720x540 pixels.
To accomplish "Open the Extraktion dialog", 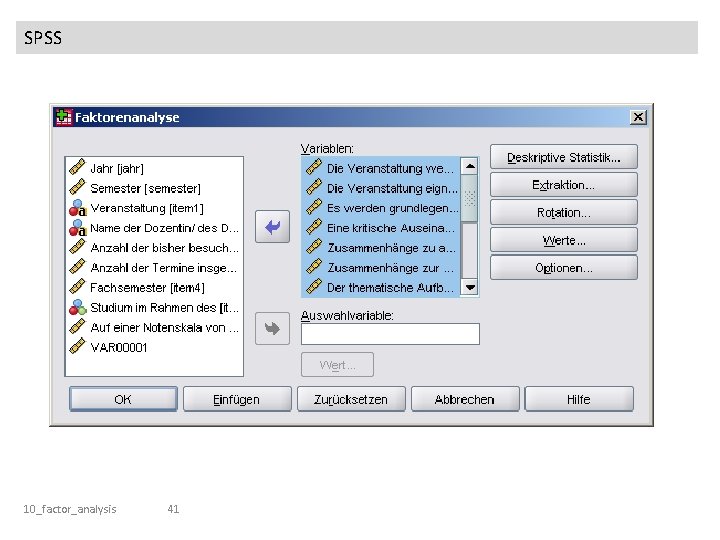I will (563, 185).
